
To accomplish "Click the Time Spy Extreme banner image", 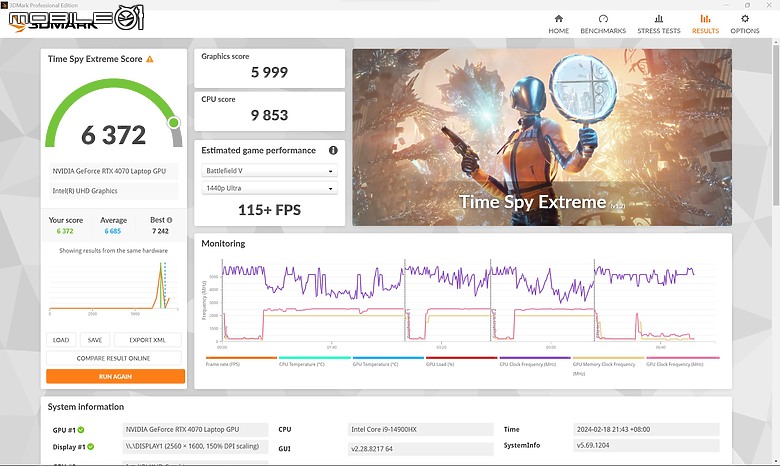I will [x=542, y=137].
